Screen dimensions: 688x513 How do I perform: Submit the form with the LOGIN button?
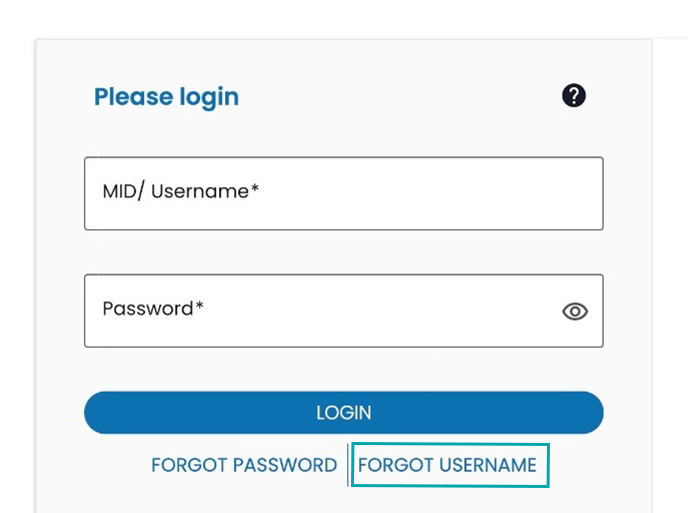(343, 412)
